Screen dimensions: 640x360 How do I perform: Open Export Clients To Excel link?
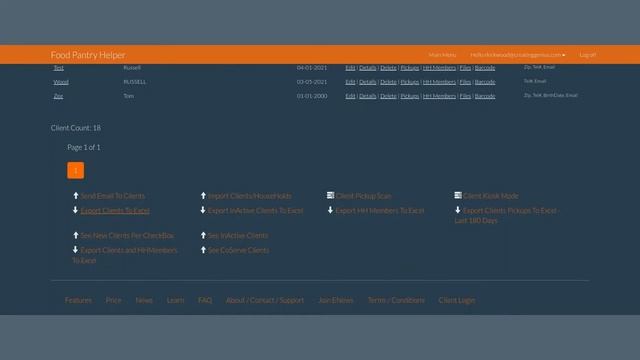tap(115, 211)
